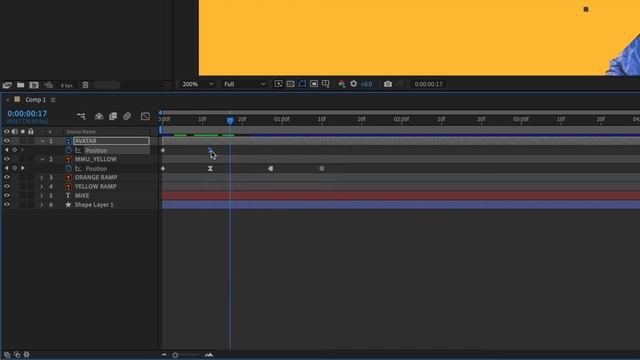Toggle mask and shape path visibility

(x=302, y=84)
